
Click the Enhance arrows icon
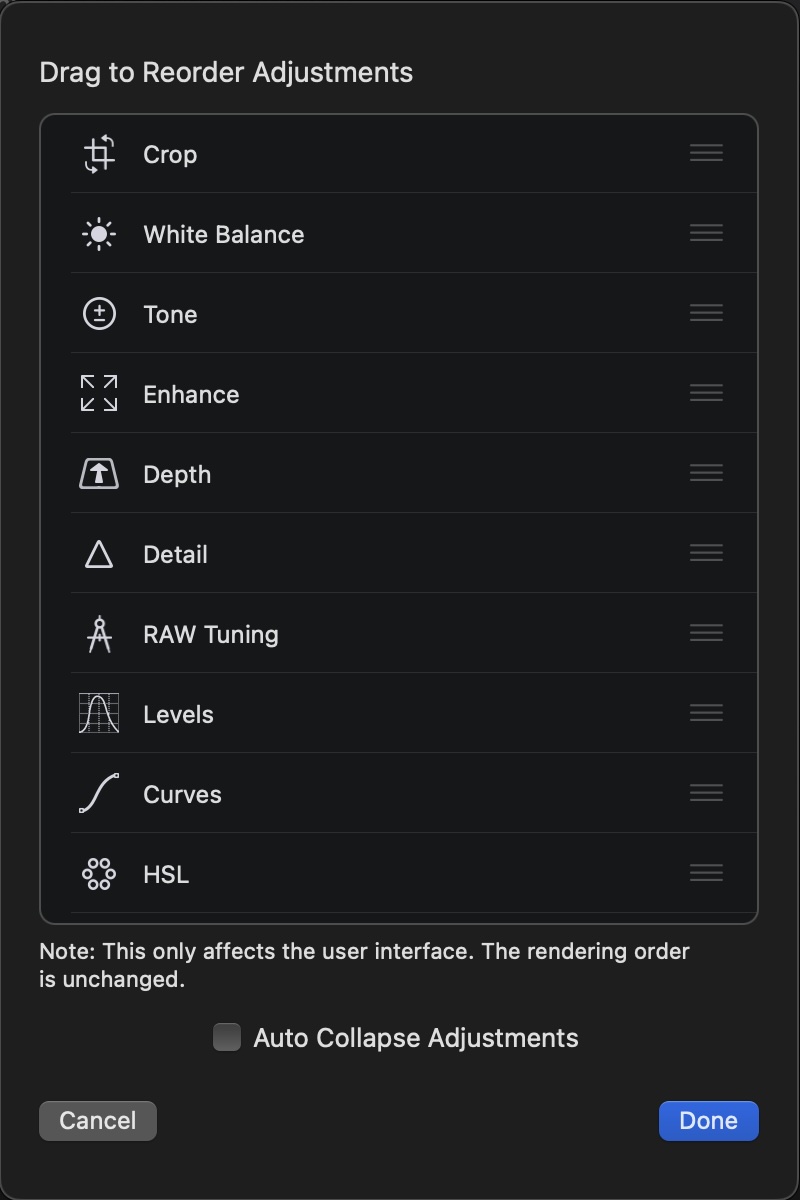coord(99,394)
